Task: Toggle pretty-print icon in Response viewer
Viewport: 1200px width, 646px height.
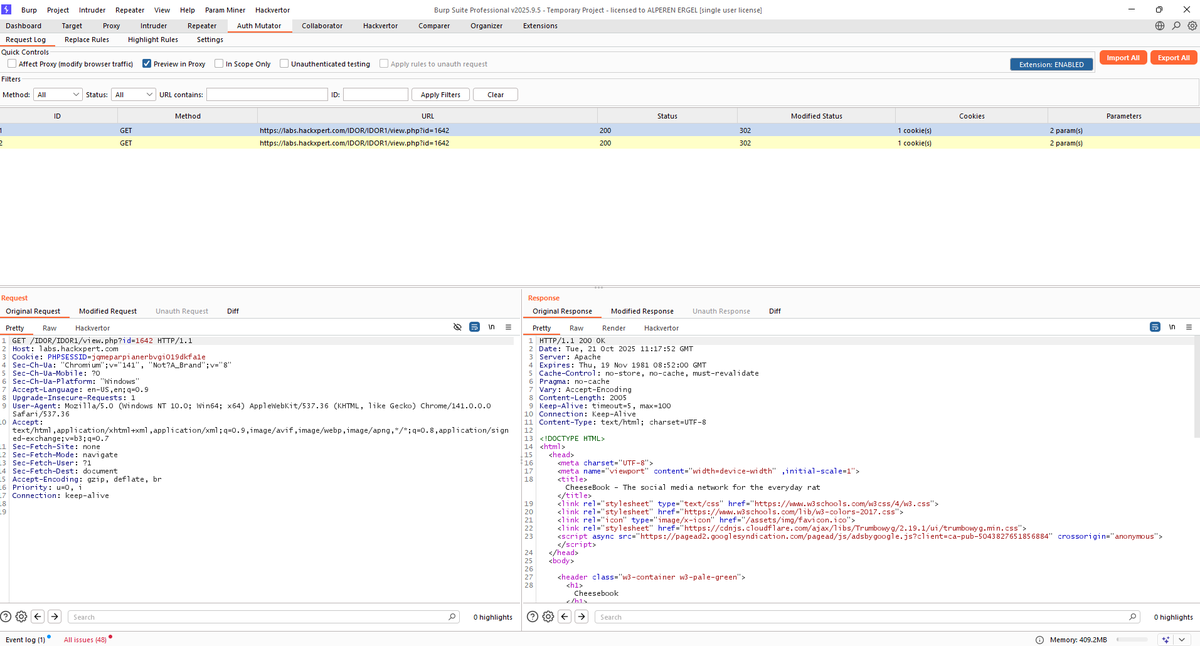Action: pos(1155,327)
